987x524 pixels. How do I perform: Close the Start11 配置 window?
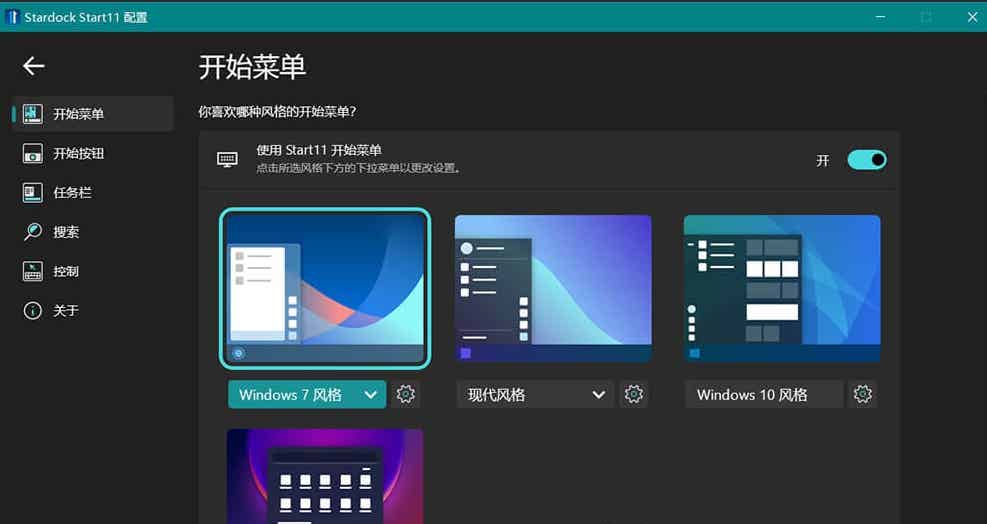tap(972, 17)
